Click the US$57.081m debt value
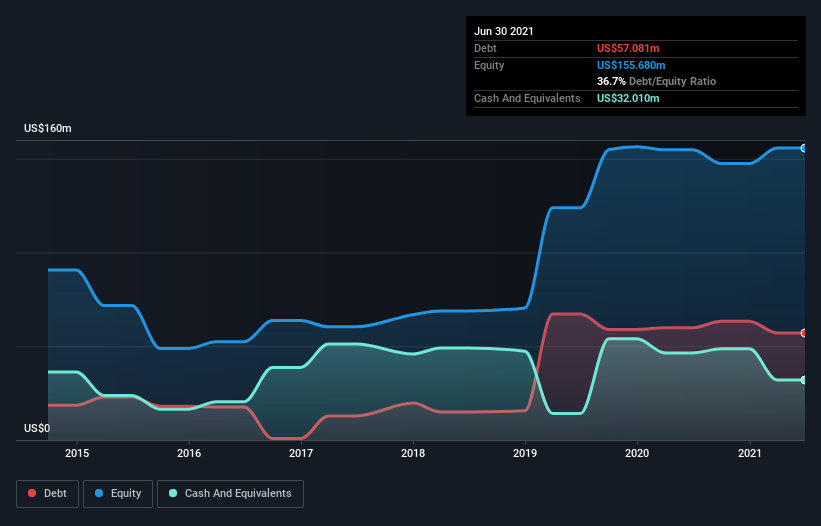Image resolution: width=821 pixels, height=526 pixels. tap(628, 48)
